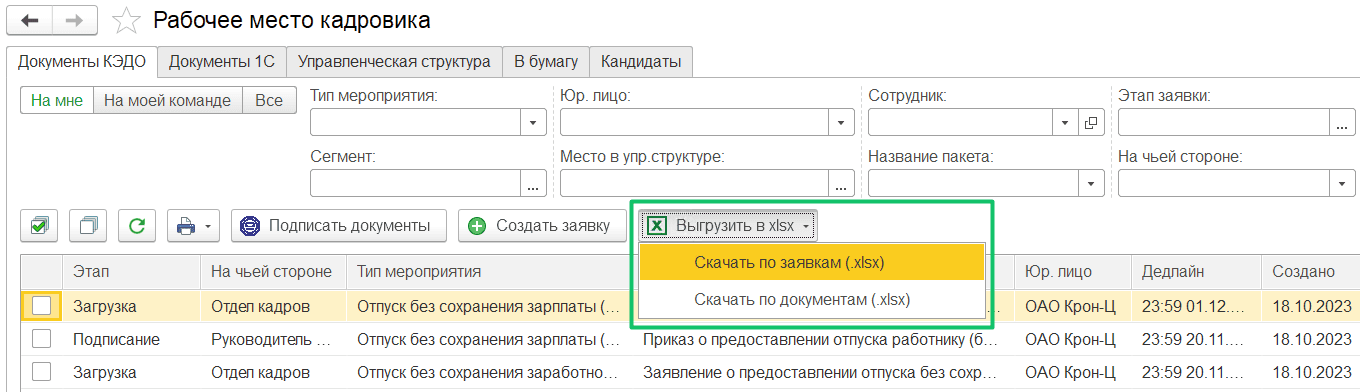1360x392 pixels.
Task: Click into Тип мероприятия input field
Action: click(x=416, y=123)
